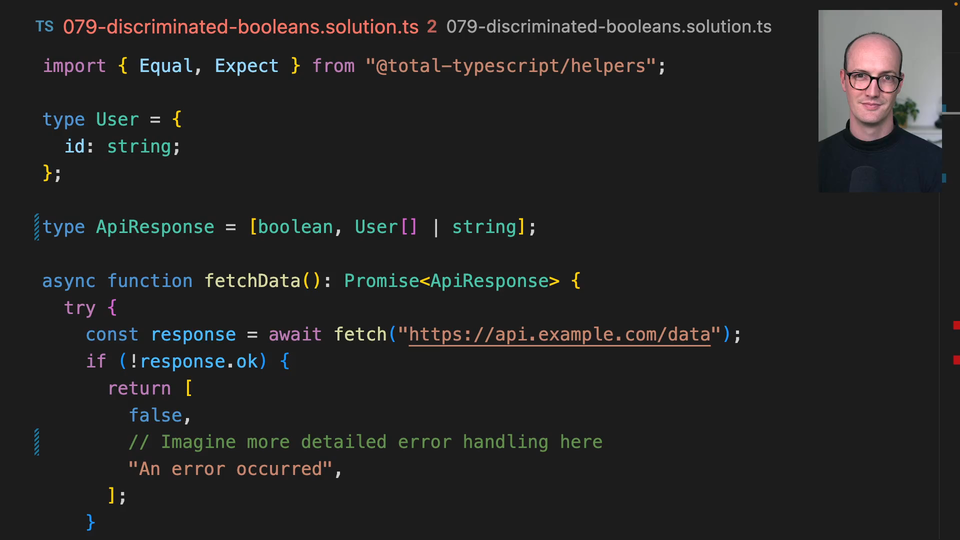Open the https://api.example.com/data link
Viewport: 960px width, 540px height.
(559, 334)
